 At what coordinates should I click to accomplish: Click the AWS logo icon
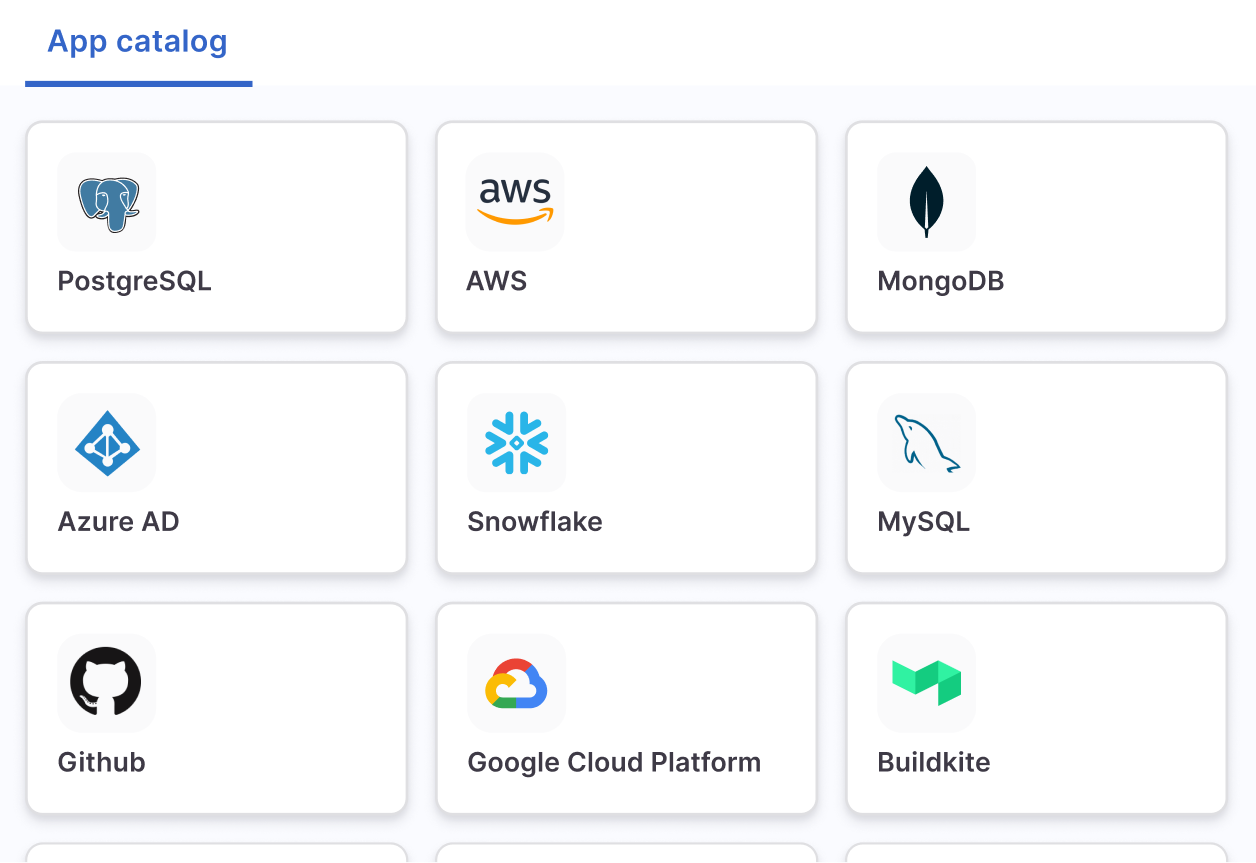[x=515, y=201]
